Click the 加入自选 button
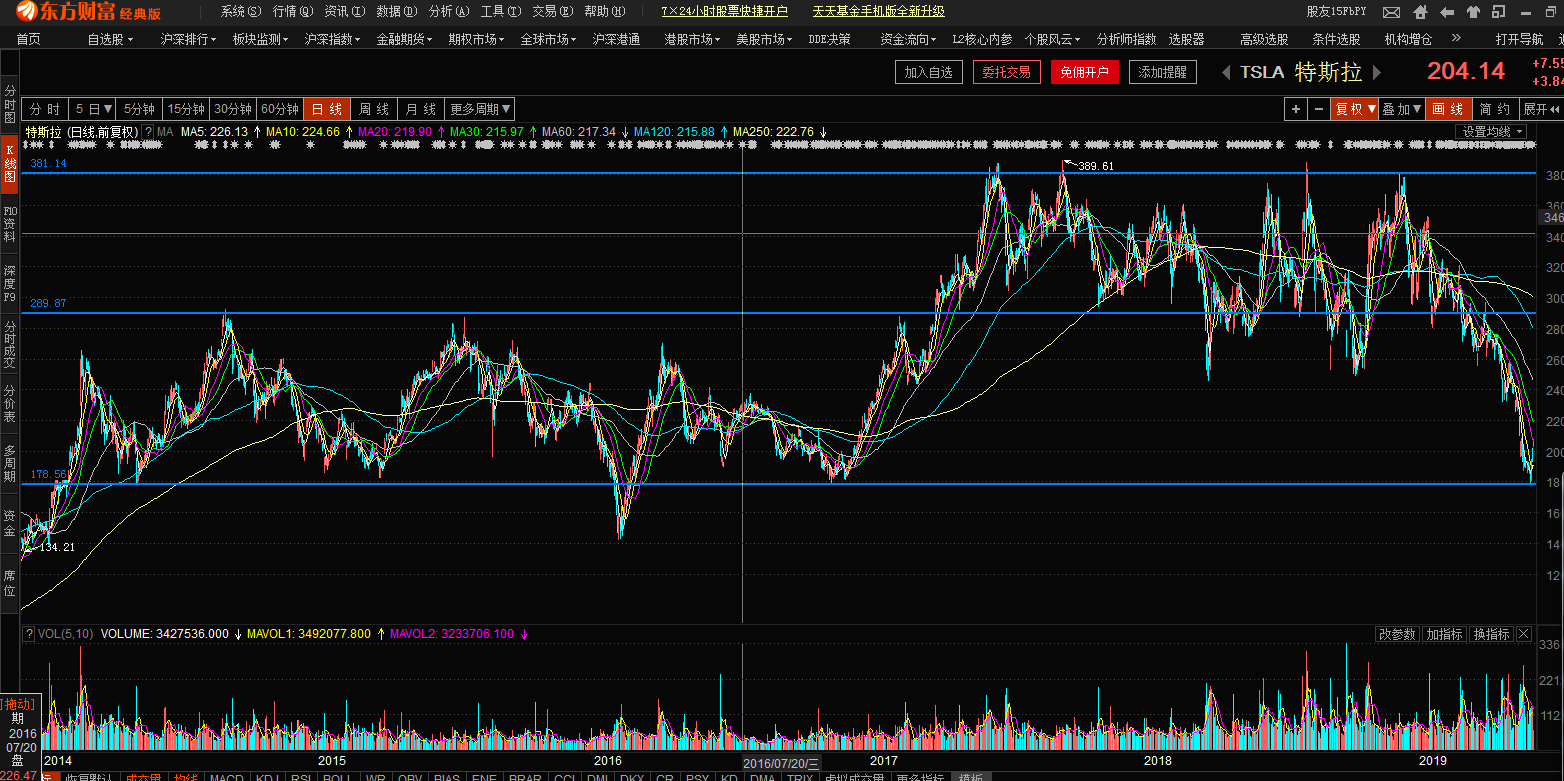The image size is (1564, 781). 929,72
